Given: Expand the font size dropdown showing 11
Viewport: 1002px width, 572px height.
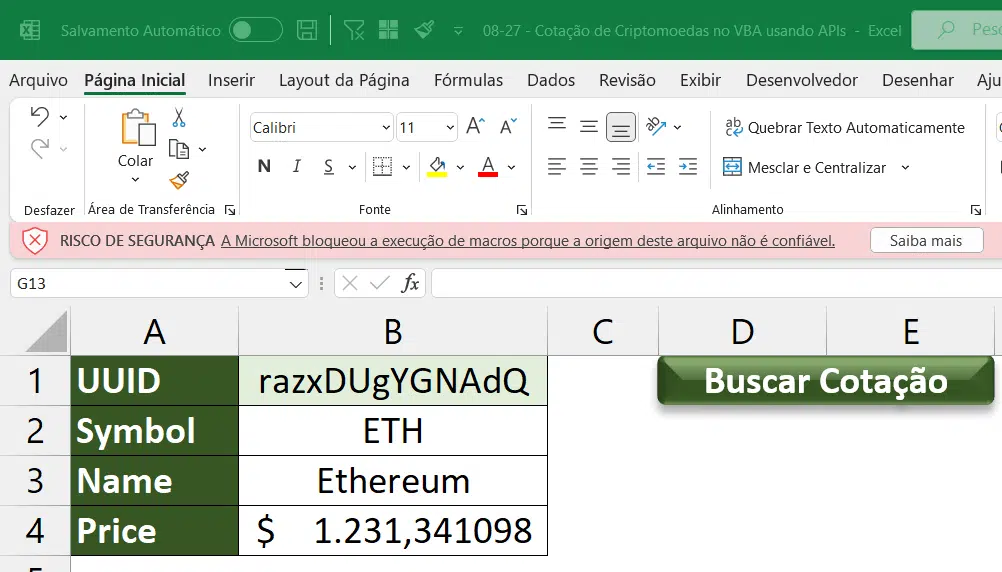Looking at the screenshot, I should [x=449, y=128].
